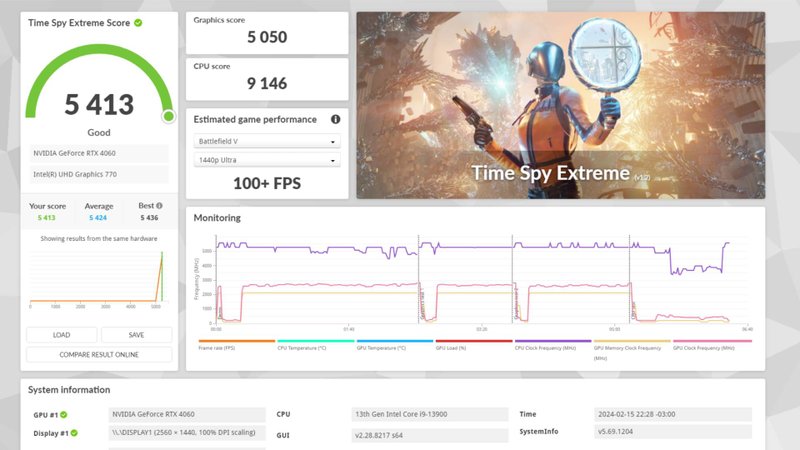
Task: Click the info icon next to Best
Action: pos(159,206)
